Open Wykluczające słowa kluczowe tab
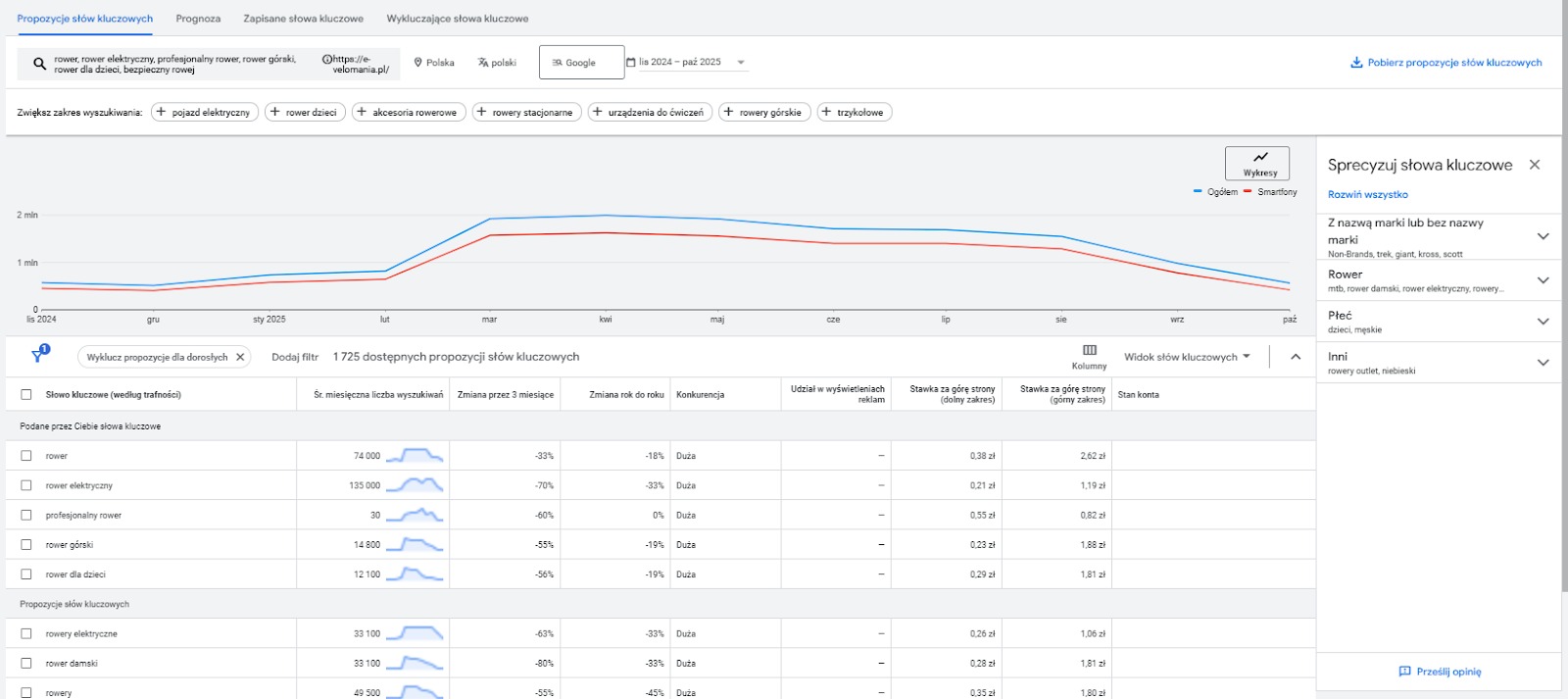Screen dimensions: 1568x699 click(x=457, y=19)
